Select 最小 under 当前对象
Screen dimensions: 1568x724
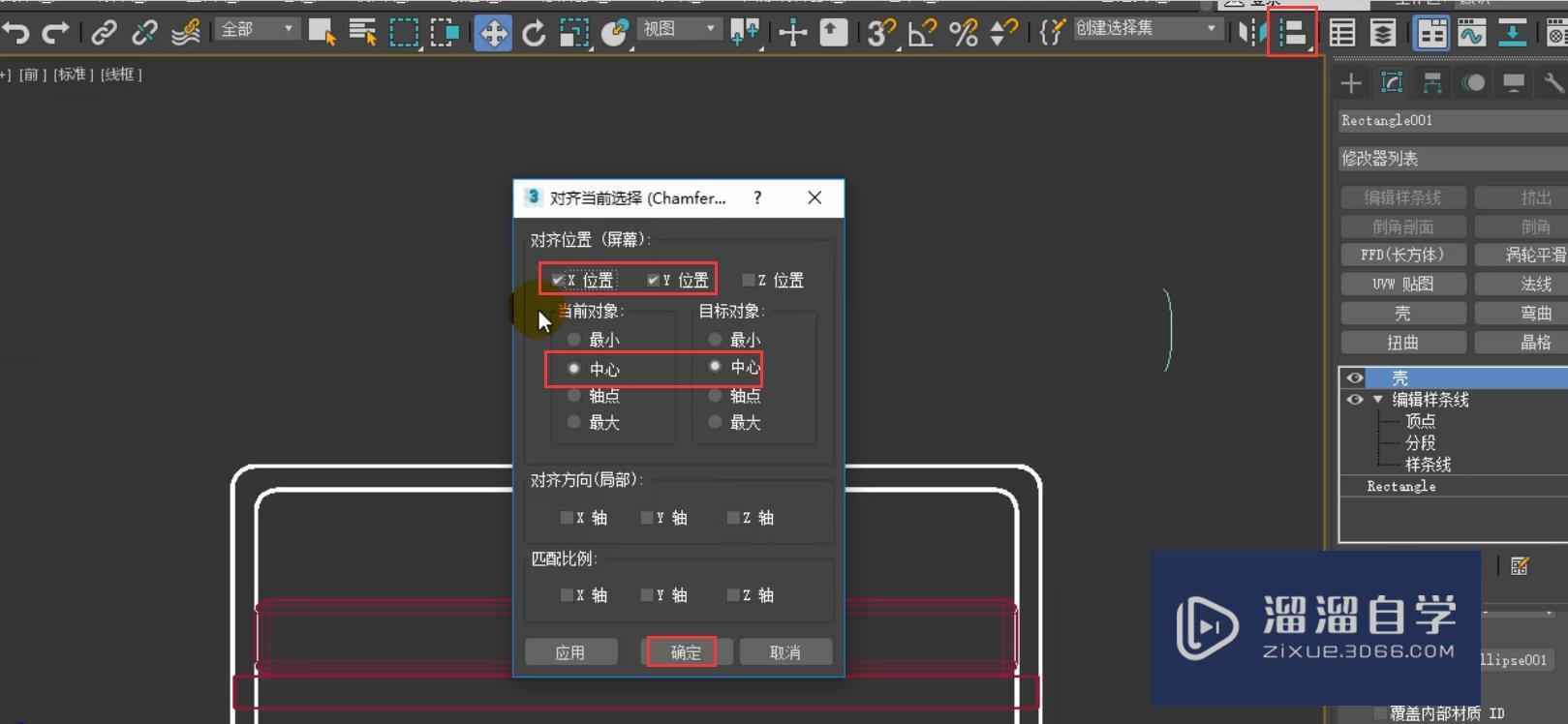click(x=574, y=339)
